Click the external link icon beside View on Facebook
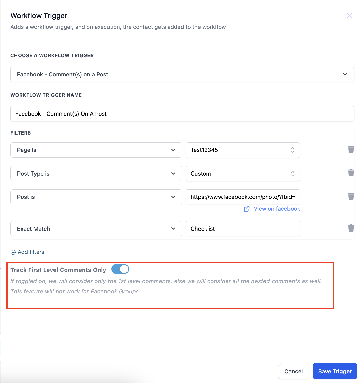This screenshot has width=363, height=383. point(247,209)
